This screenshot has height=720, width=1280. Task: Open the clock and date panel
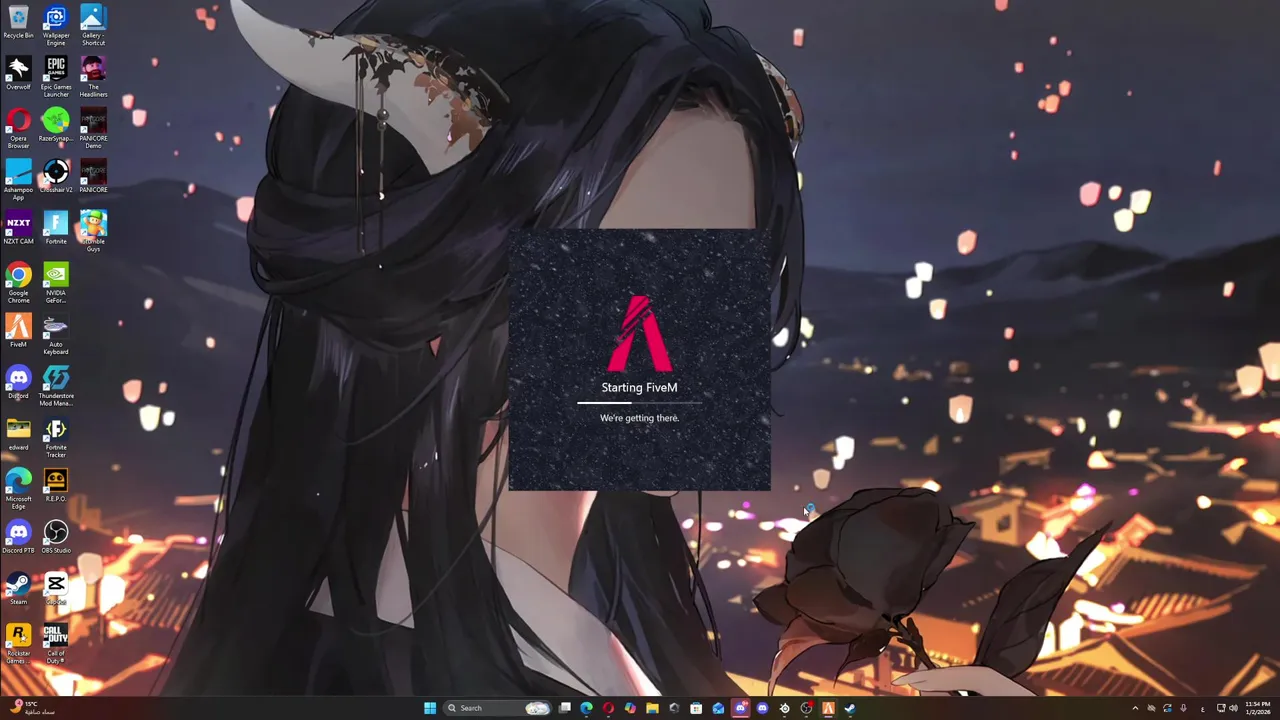click(1258, 708)
